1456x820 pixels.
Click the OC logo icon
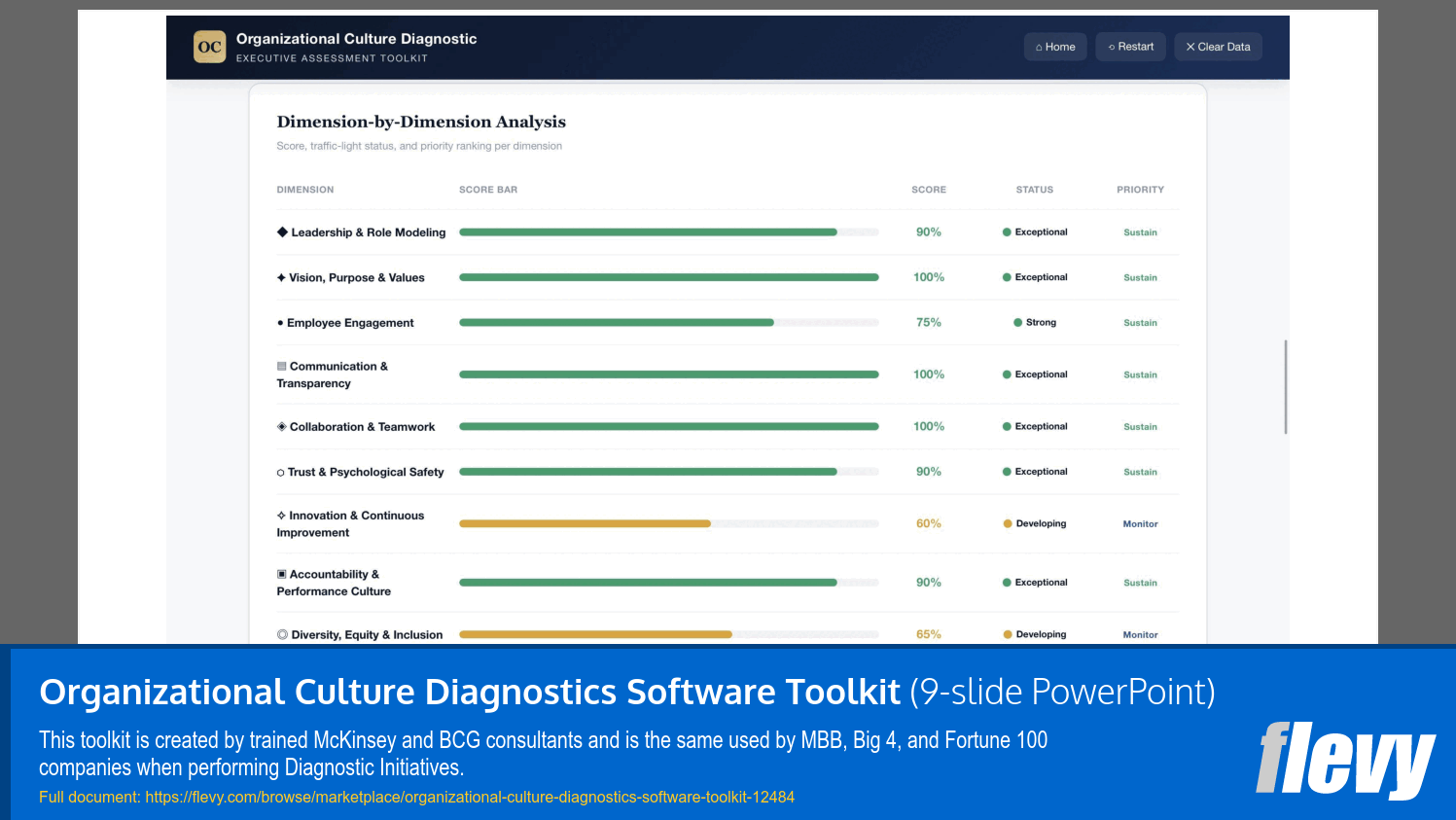[x=209, y=47]
